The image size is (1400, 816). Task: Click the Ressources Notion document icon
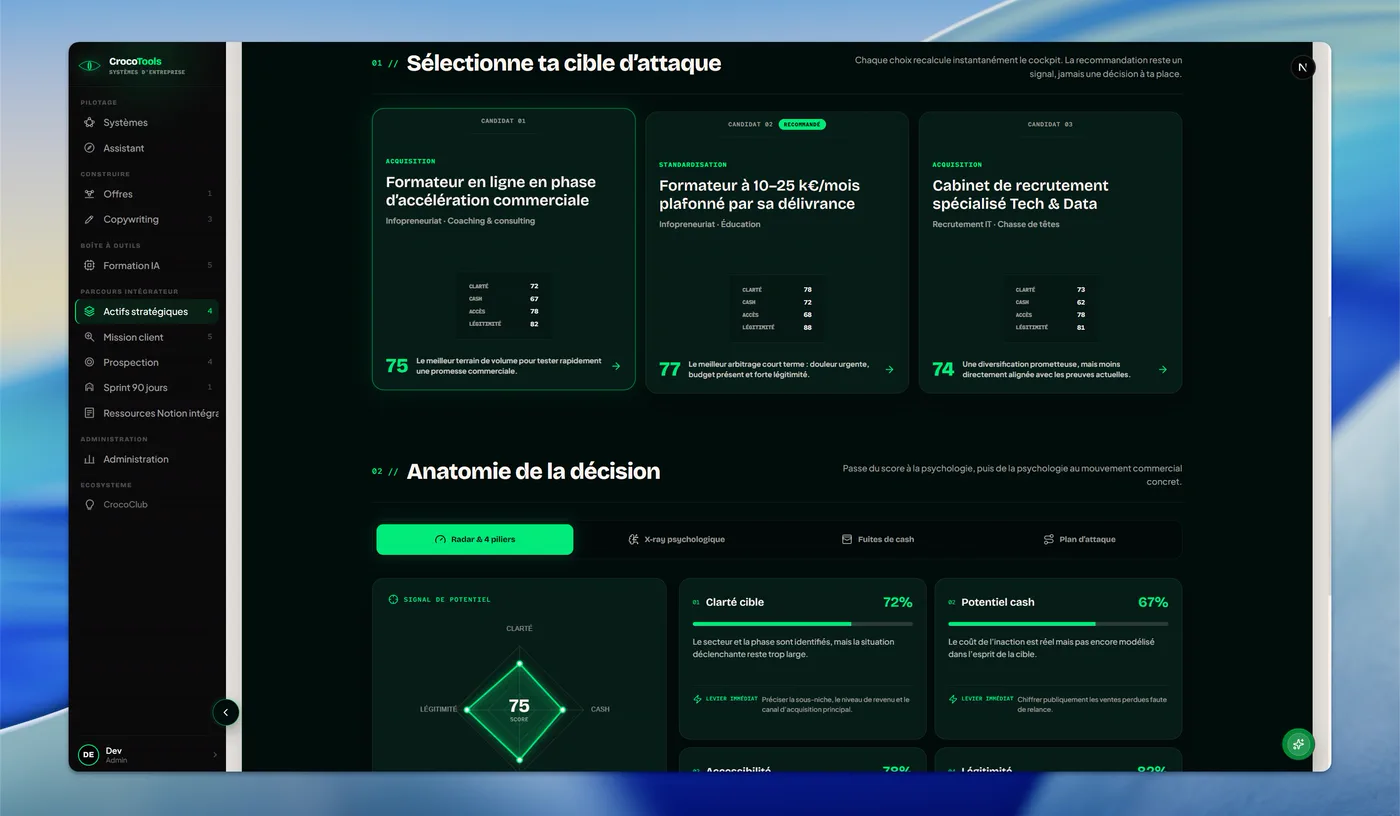point(89,413)
